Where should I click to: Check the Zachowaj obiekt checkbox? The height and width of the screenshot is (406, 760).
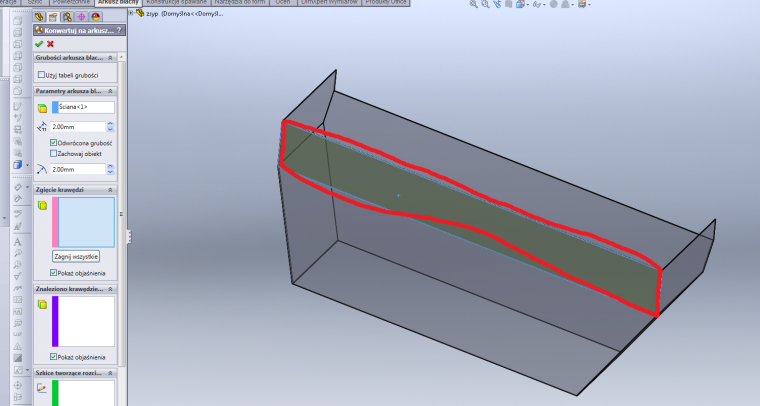pyautogui.click(x=54, y=154)
